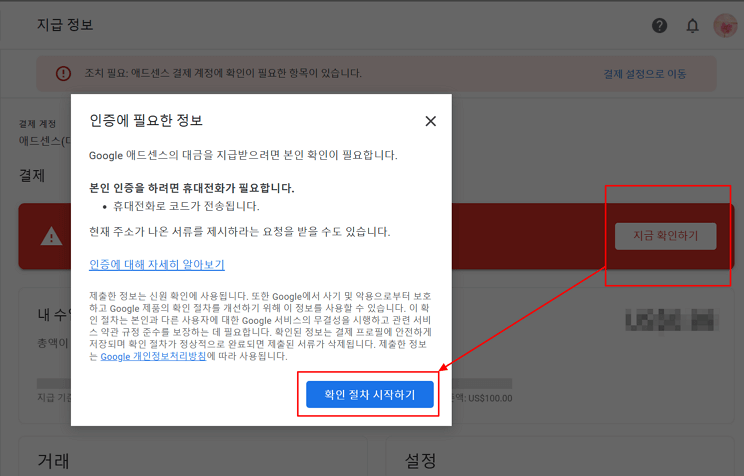Click the 휴대전화로 코드가 전송됩니다 bullet text

186,206
